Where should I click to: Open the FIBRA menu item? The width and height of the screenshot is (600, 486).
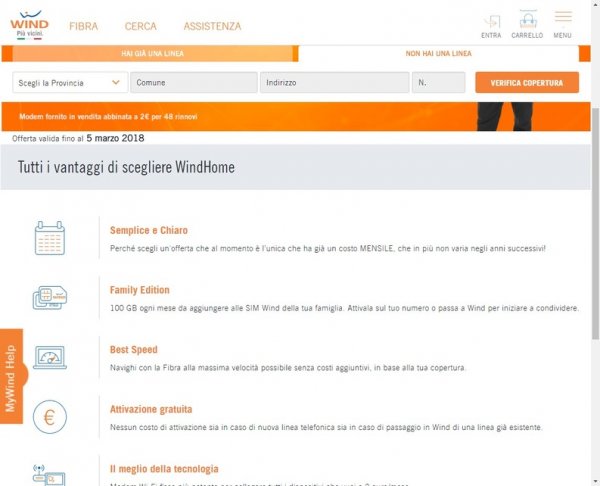pyautogui.click(x=83, y=26)
